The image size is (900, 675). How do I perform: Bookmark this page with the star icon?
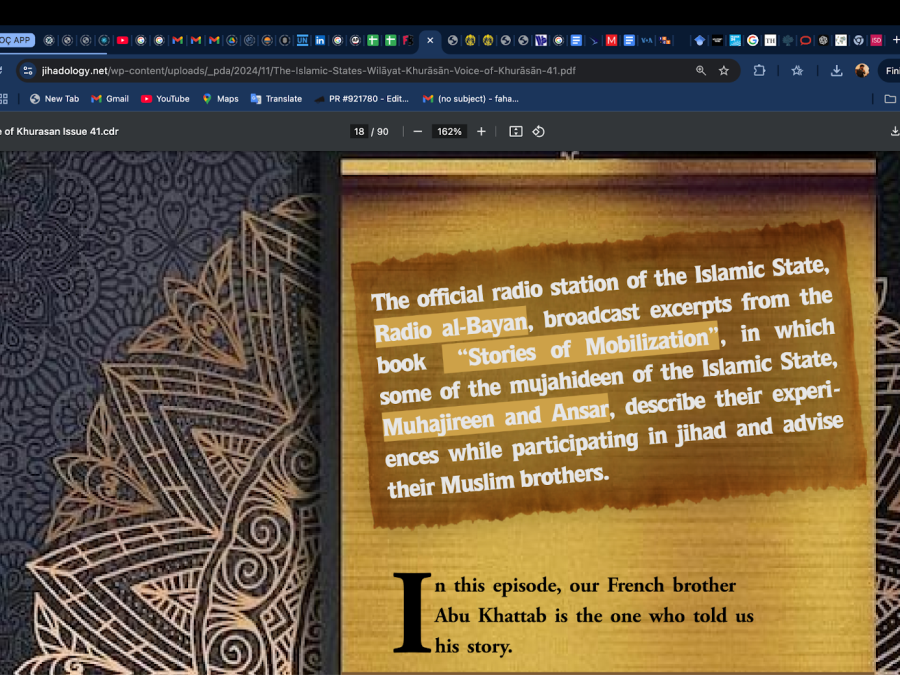[x=724, y=71]
